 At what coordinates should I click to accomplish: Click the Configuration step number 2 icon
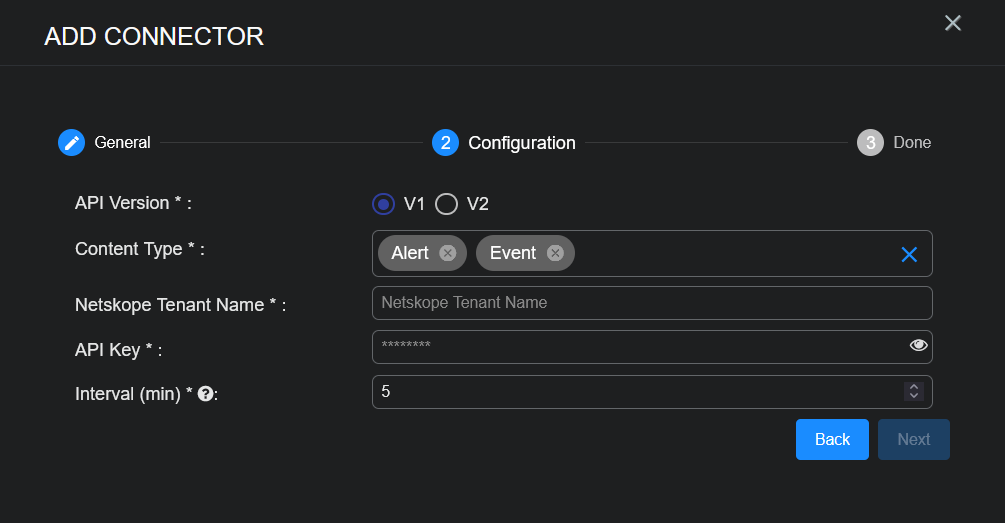pos(445,143)
